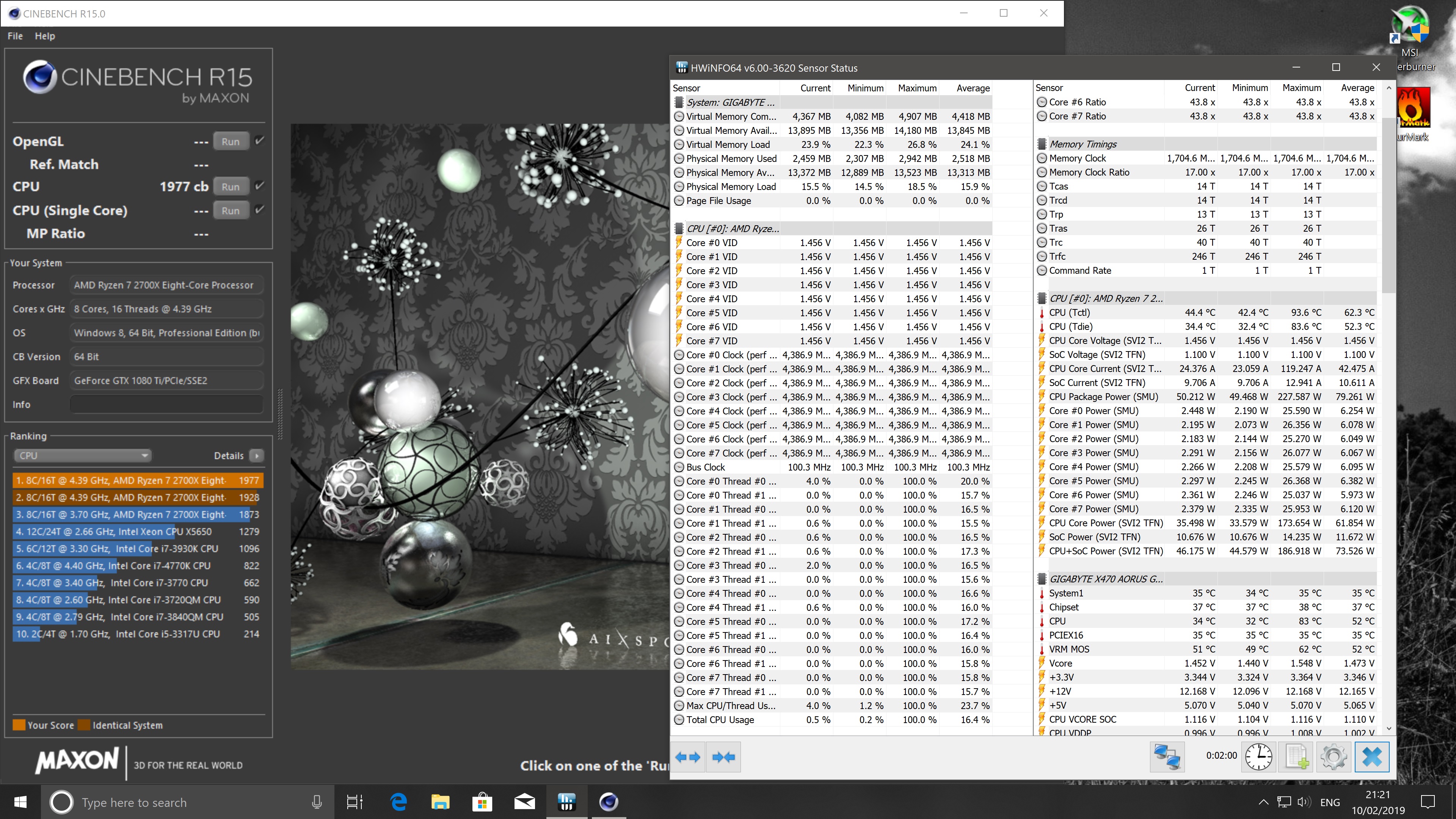
Task: Select Intel Xeon X5650 ranking entry
Action: click(x=137, y=531)
